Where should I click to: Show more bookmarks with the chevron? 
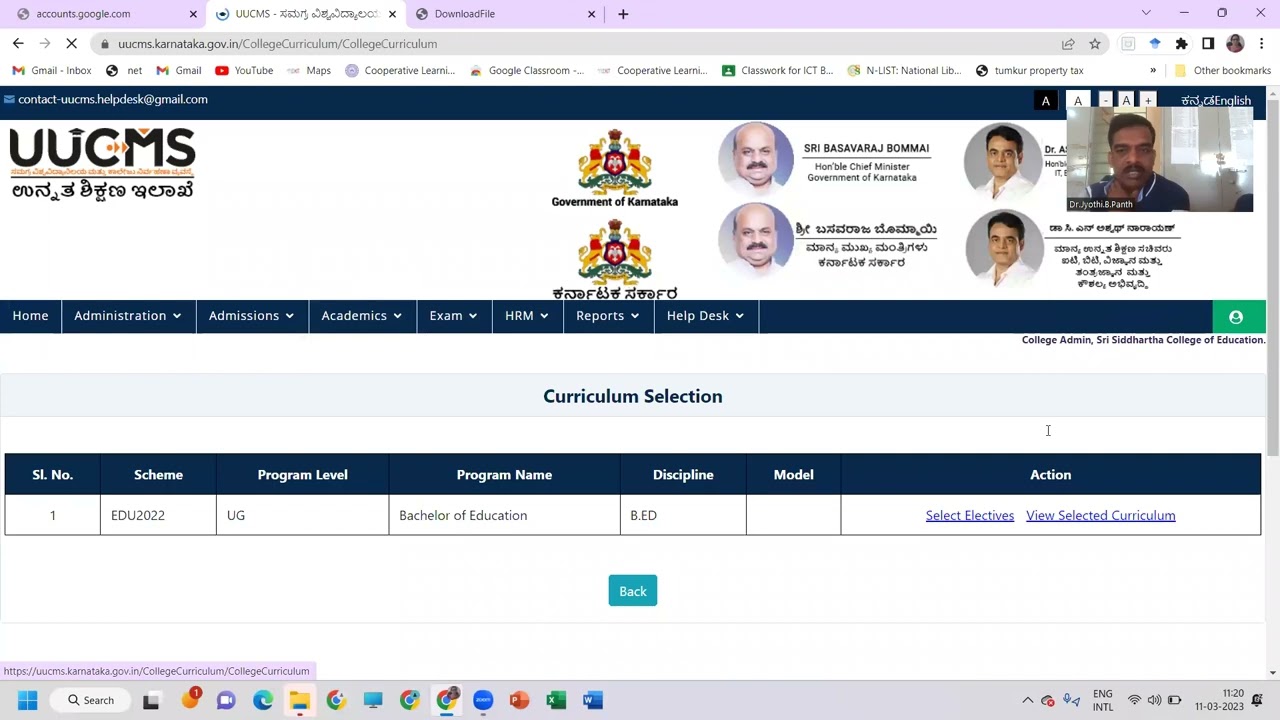pyautogui.click(x=1153, y=71)
